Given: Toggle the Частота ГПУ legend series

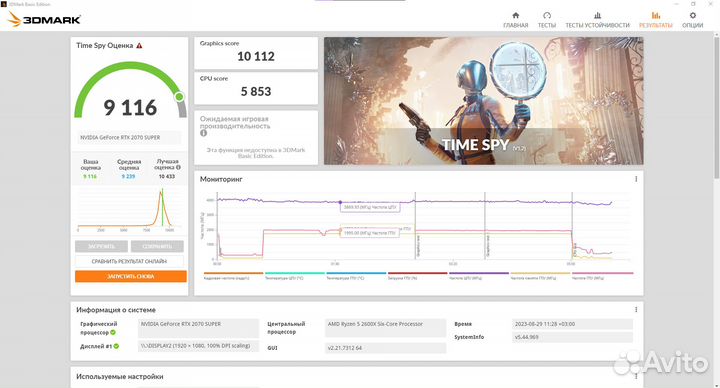Looking at the screenshot, I should [x=602, y=276].
